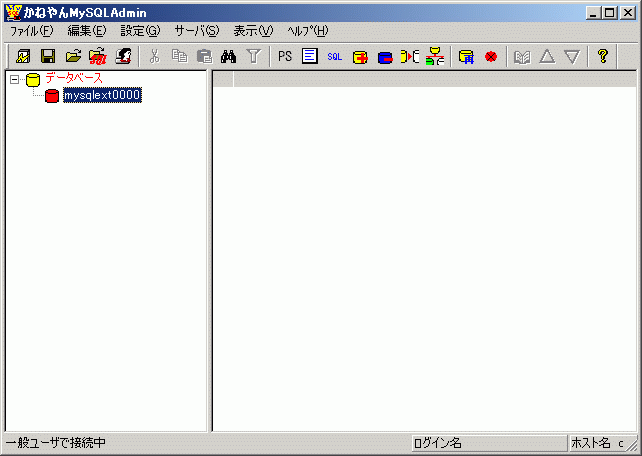
Task: Click the blue SQL toolbar icon
Action: pyautogui.click(x=335, y=56)
